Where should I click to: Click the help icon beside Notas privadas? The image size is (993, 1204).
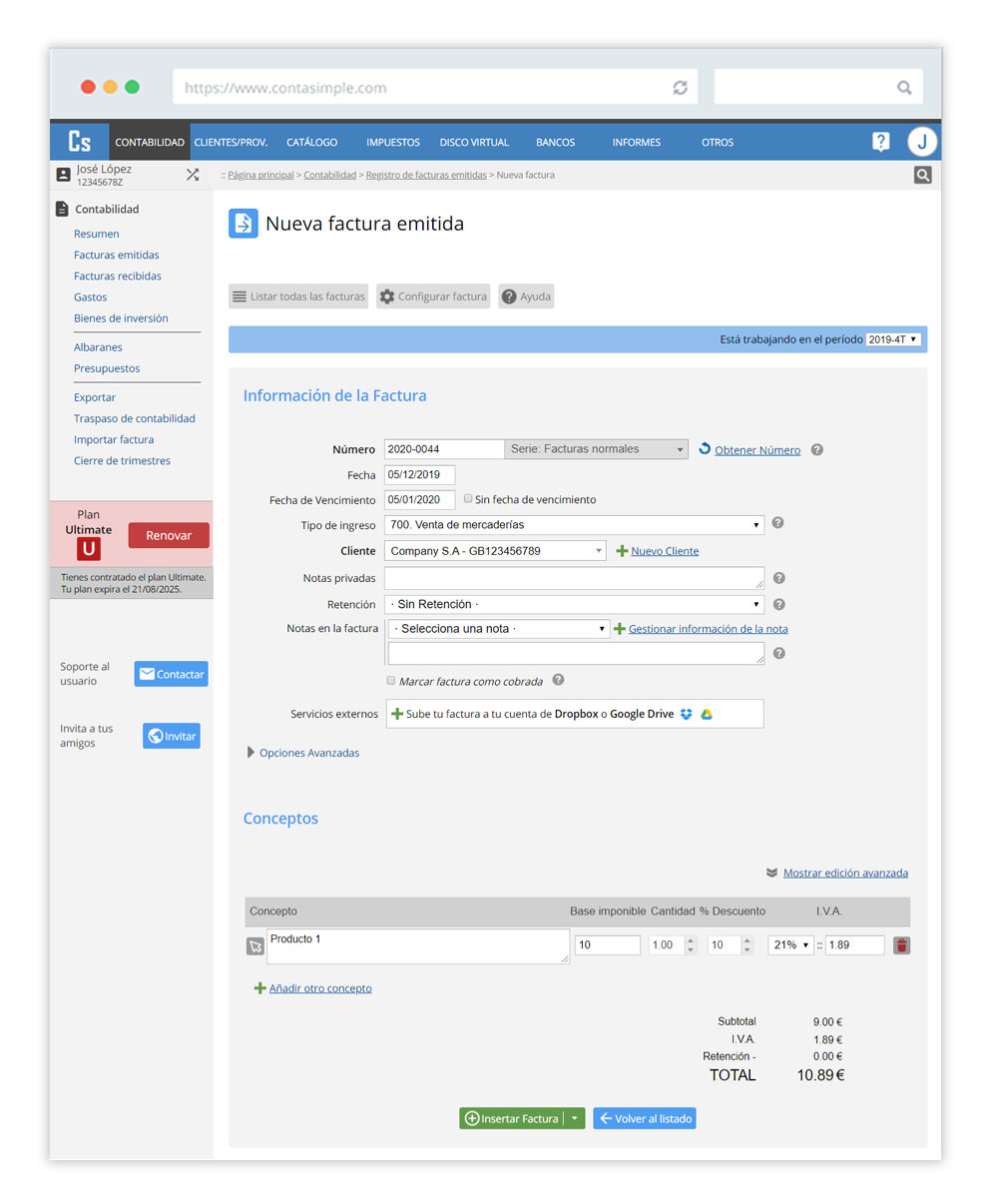point(779,578)
